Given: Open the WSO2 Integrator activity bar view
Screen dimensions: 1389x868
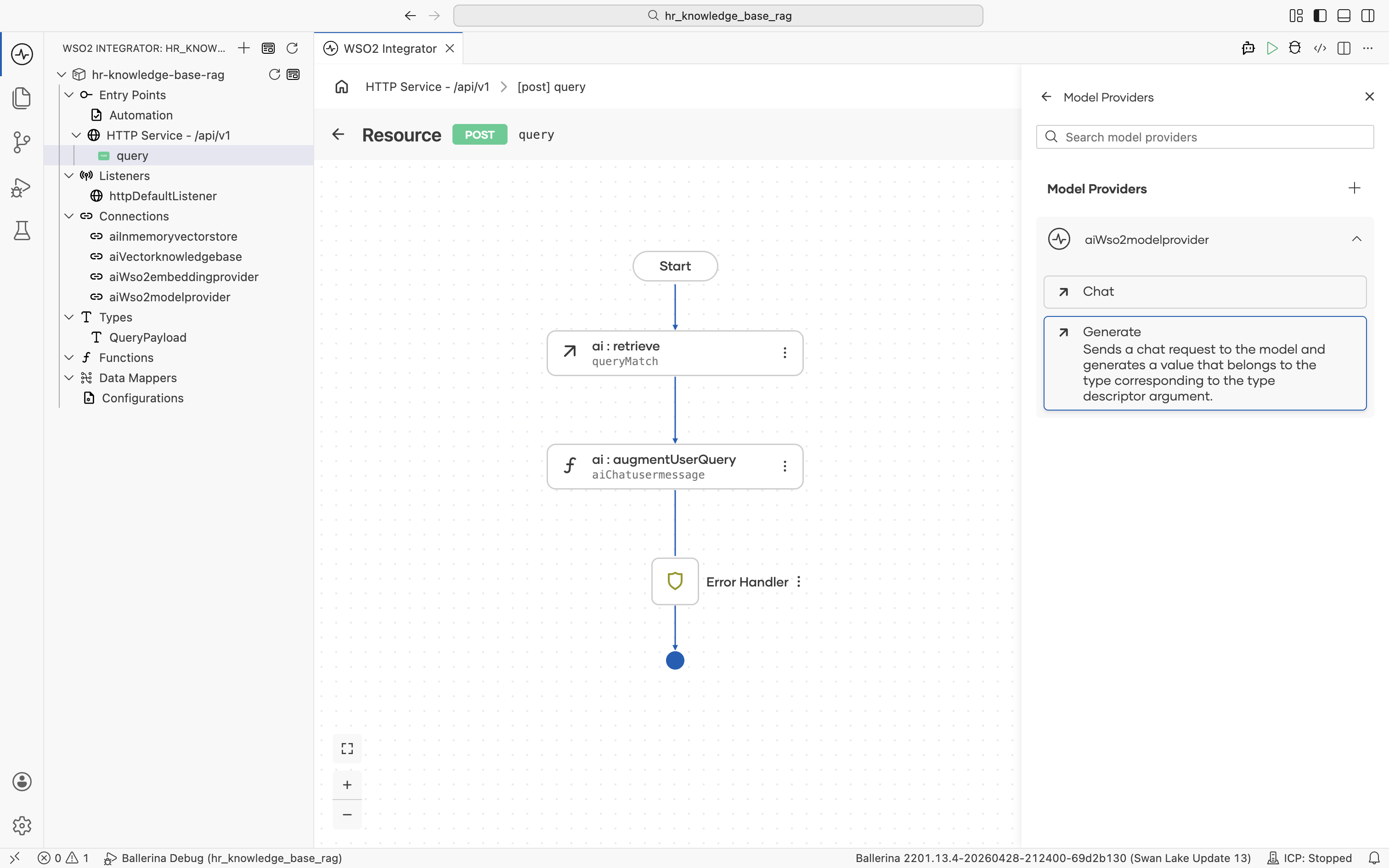Looking at the screenshot, I should (22, 55).
